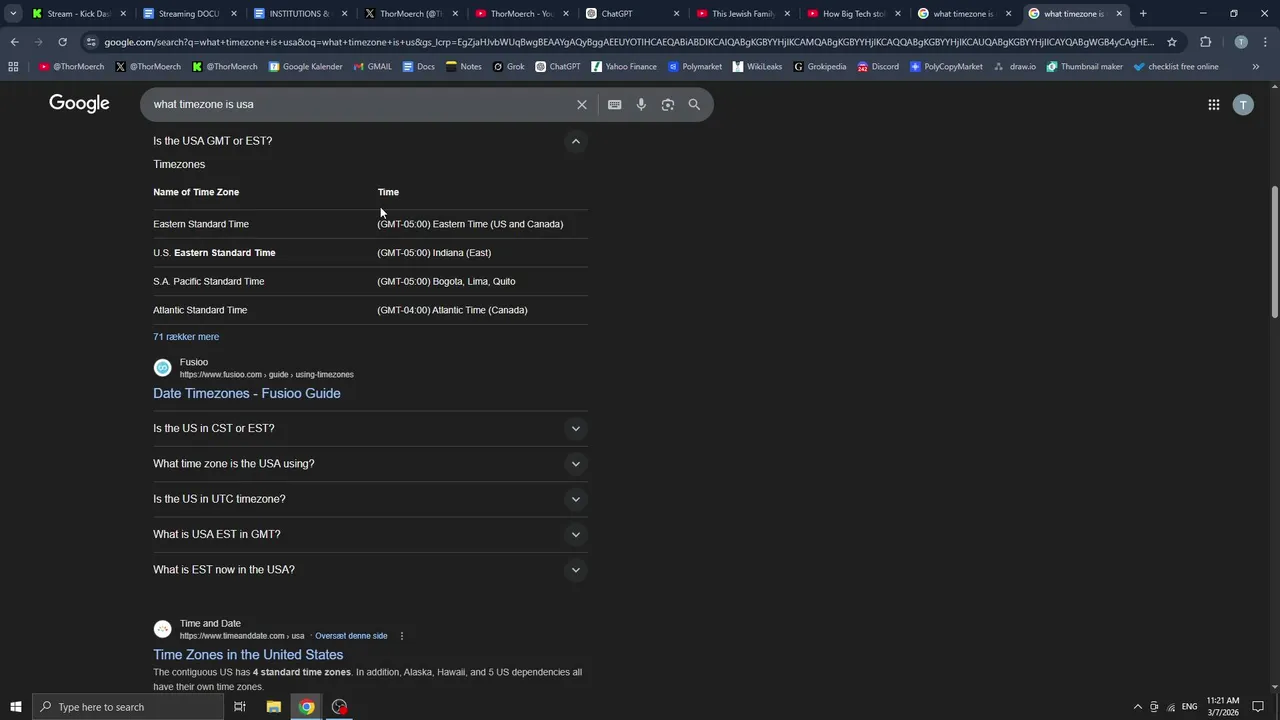Reload the current page
The image size is (1280, 720).
62,42
